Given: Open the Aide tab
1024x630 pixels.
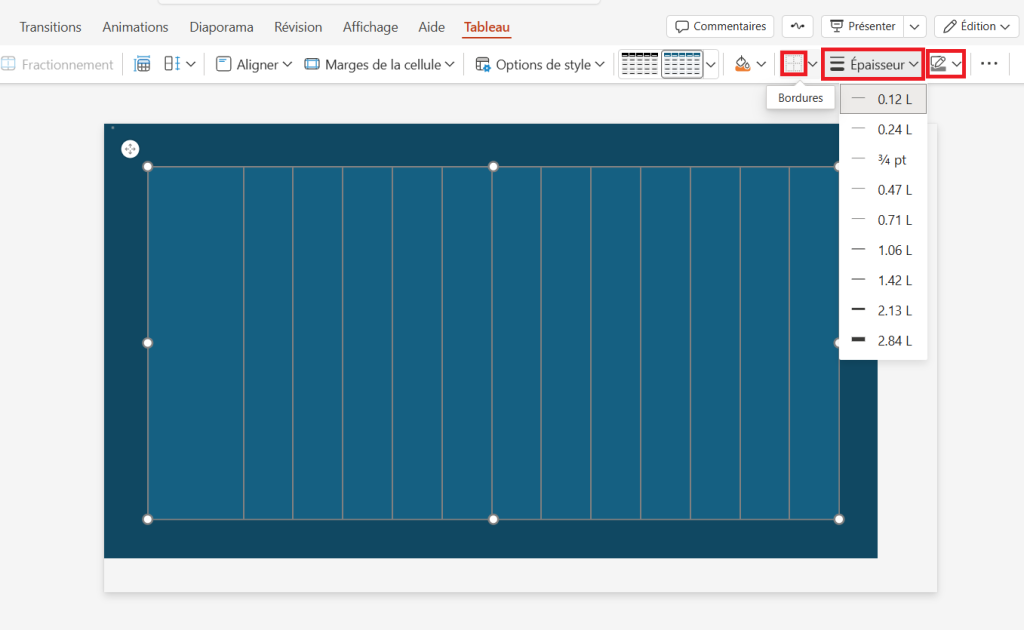Looking at the screenshot, I should (x=431, y=27).
